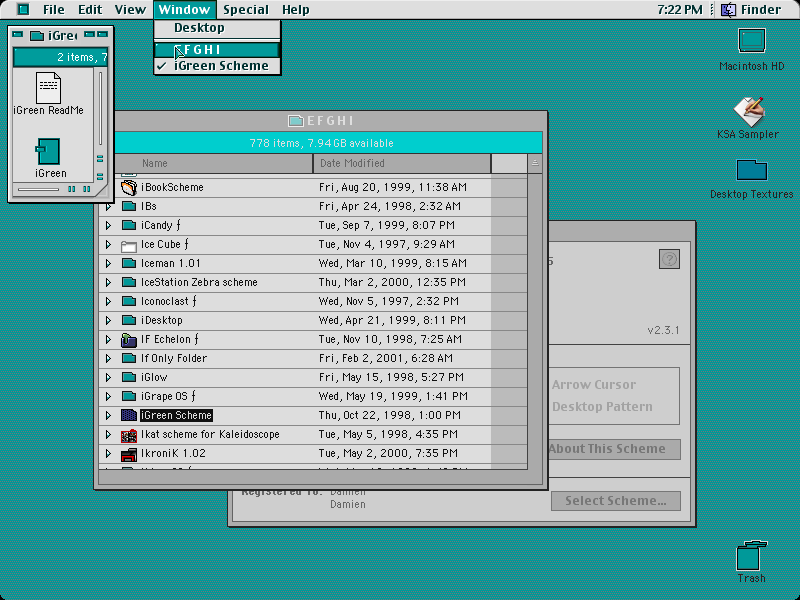Viewport: 800px width, 600px height.
Task: Click the Ikat scheme for Kaleidoscope icon
Action: 129,435
